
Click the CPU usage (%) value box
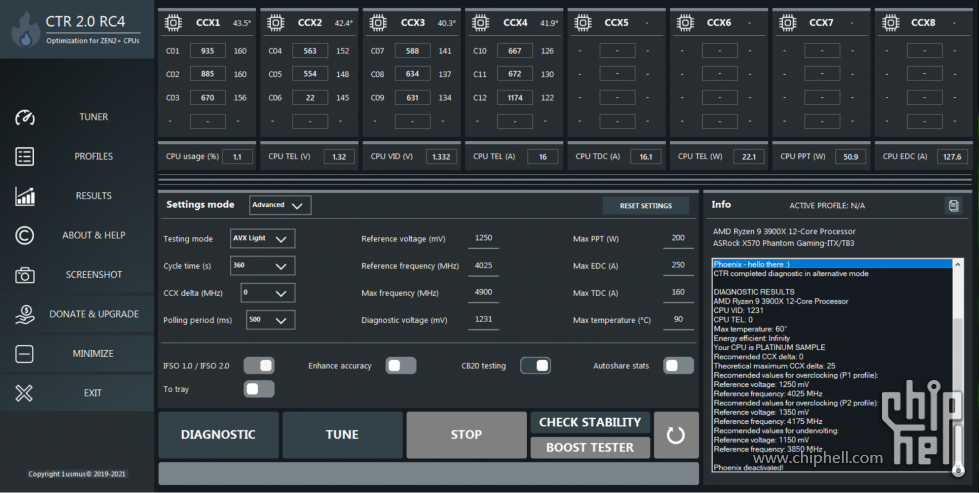tap(237, 157)
